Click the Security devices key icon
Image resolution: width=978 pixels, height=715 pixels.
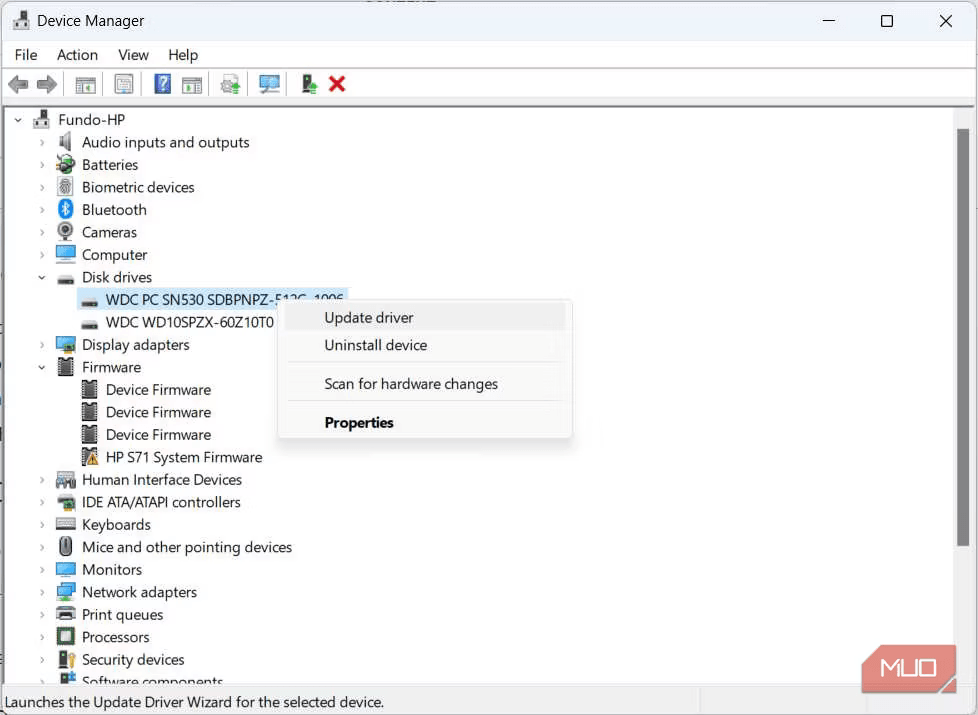click(66, 659)
